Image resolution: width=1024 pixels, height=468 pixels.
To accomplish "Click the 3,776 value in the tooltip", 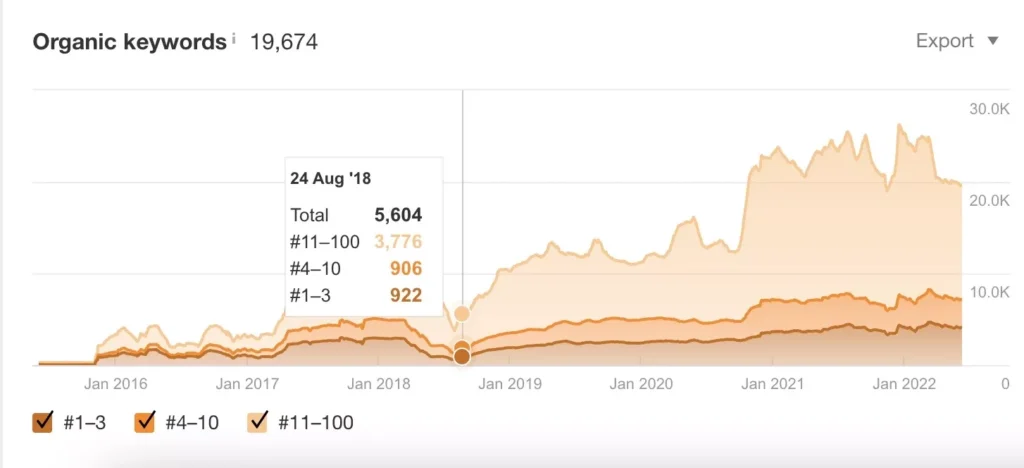I will pos(398,241).
